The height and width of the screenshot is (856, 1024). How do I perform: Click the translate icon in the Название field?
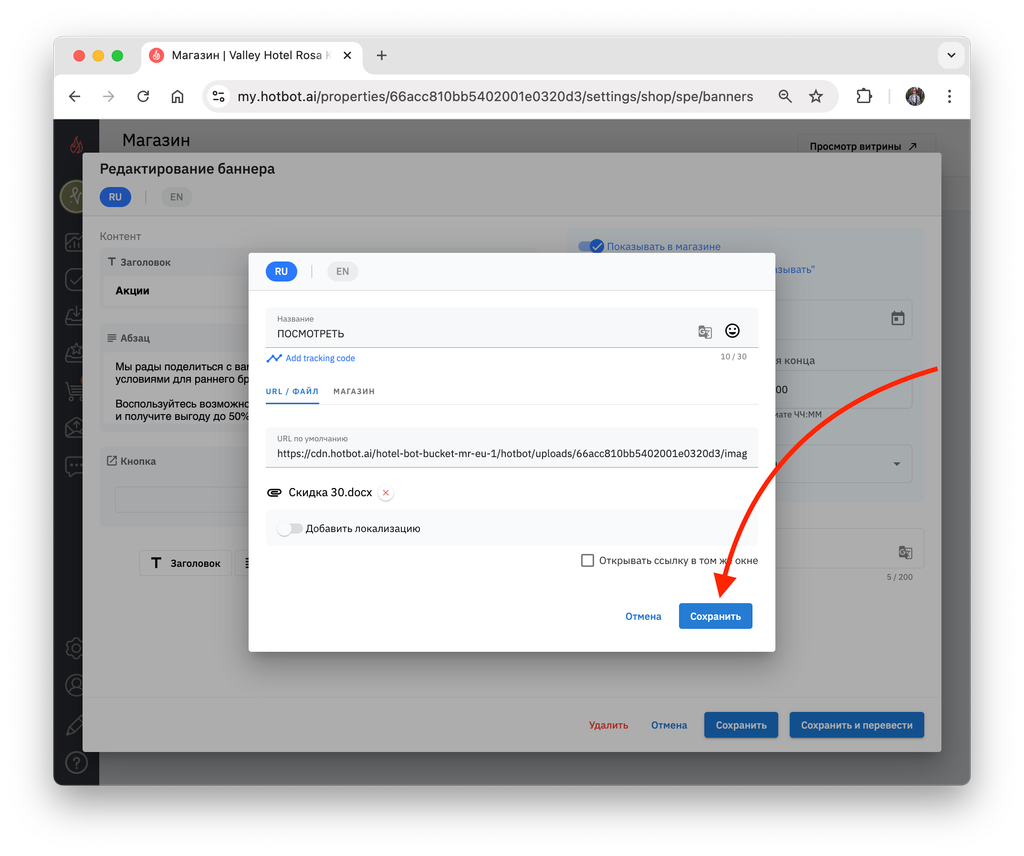705,332
